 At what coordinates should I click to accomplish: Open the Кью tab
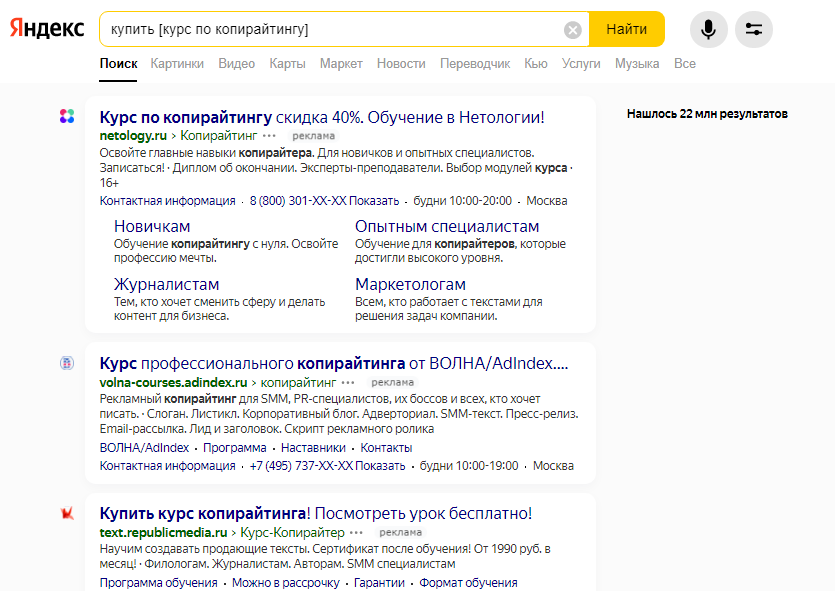[x=536, y=64]
